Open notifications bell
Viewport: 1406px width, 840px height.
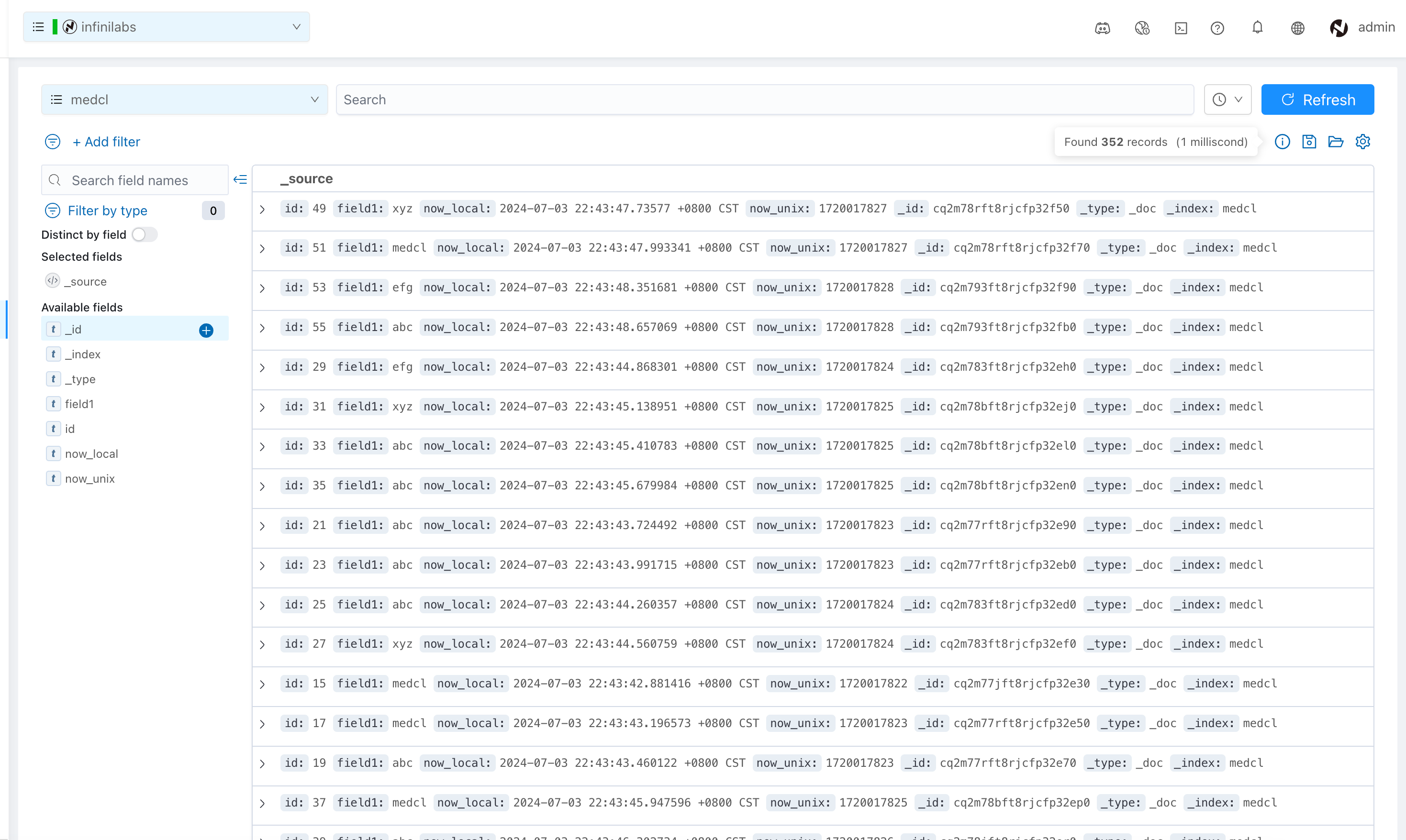tap(1258, 27)
